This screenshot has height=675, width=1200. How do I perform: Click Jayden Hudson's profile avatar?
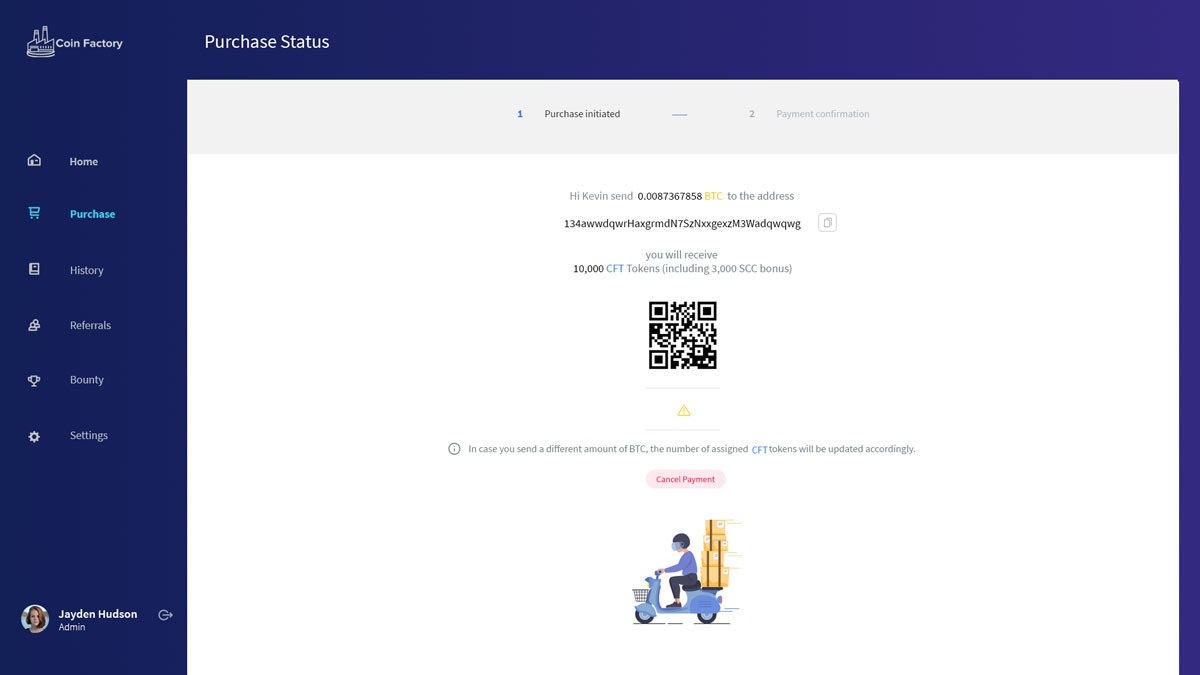[34, 619]
